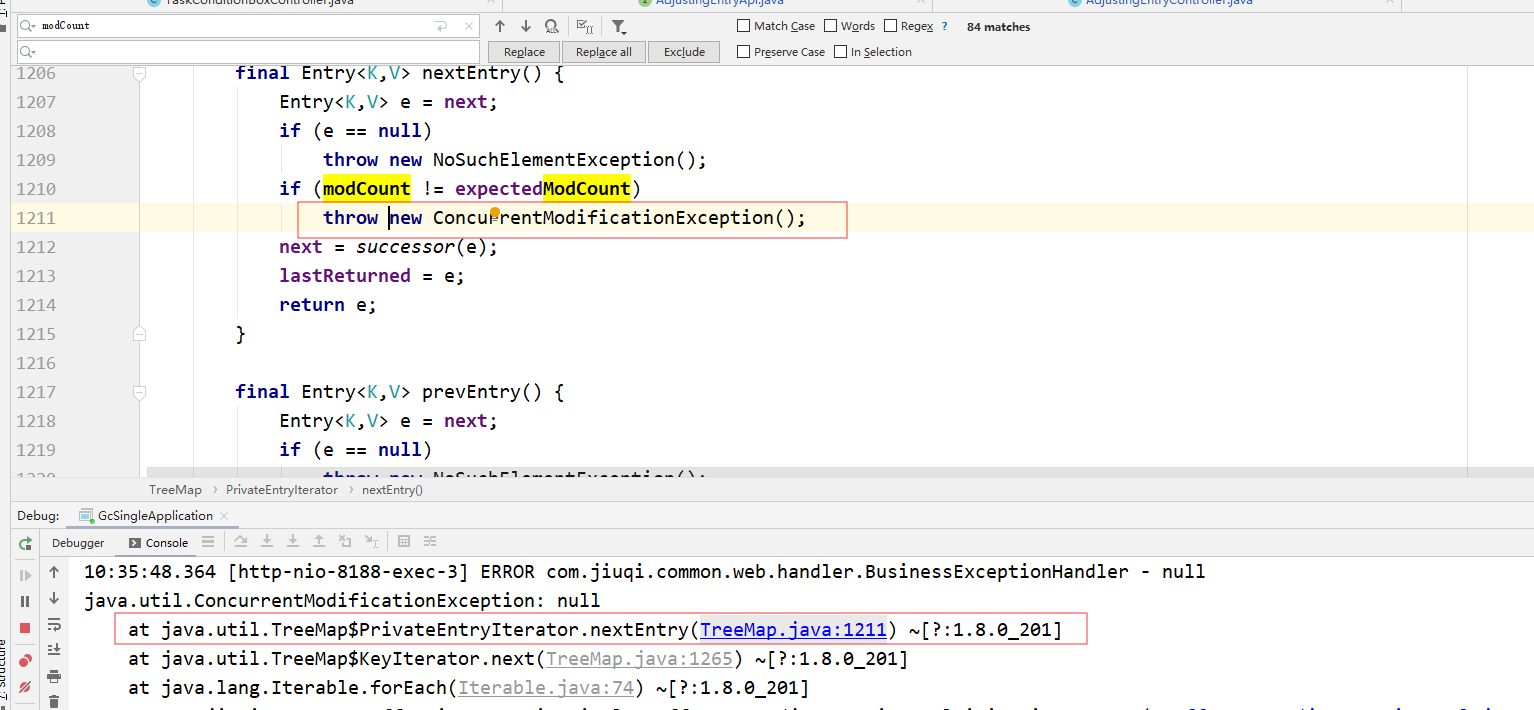This screenshot has width=1534, height=710.
Task: Turn on Regex search option
Action: (x=891, y=26)
